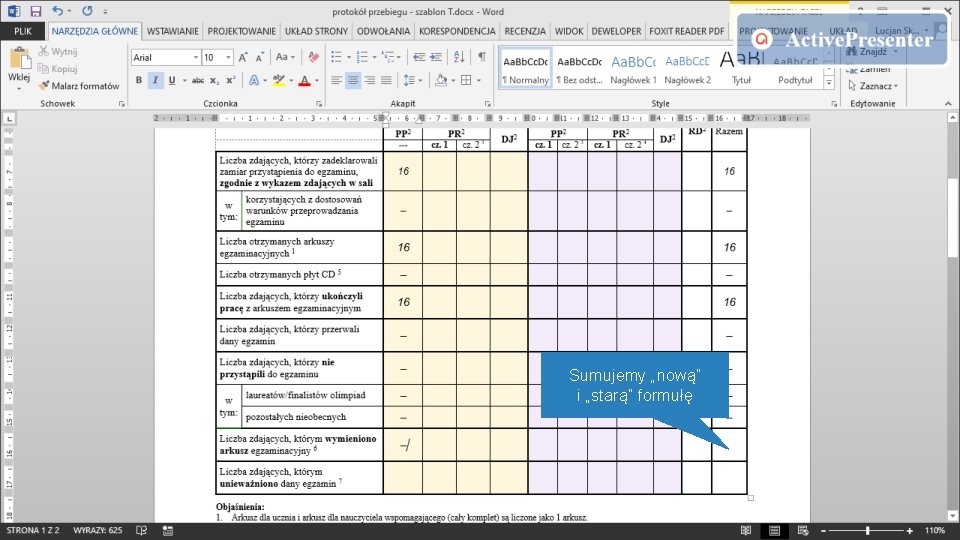Open the Akapit paragraph dialog launcher
This screenshot has height=540, width=960.
tap(487, 104)
